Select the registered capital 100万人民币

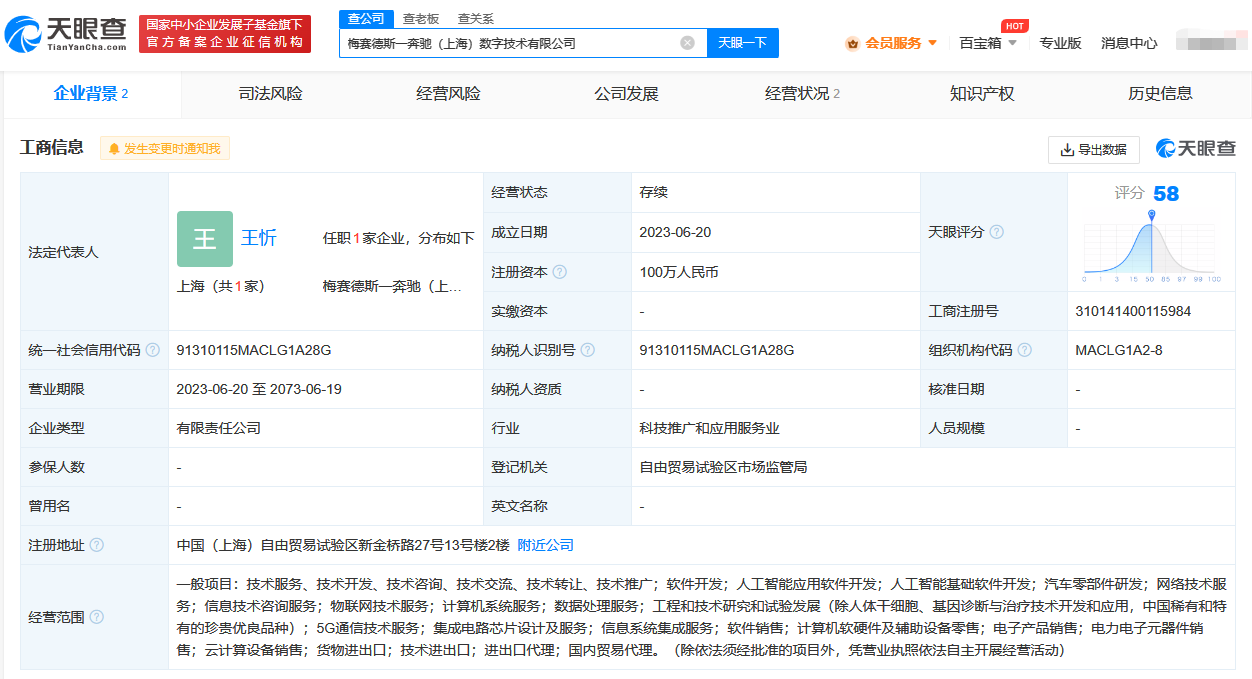pos(679,272)
